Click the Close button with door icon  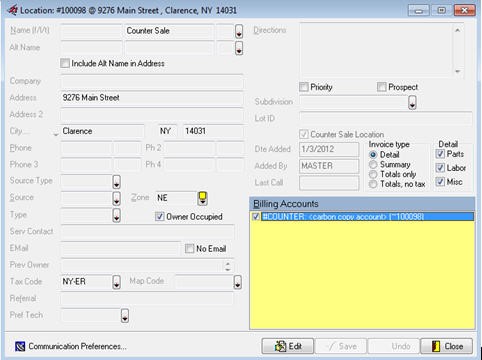point(447,346)
